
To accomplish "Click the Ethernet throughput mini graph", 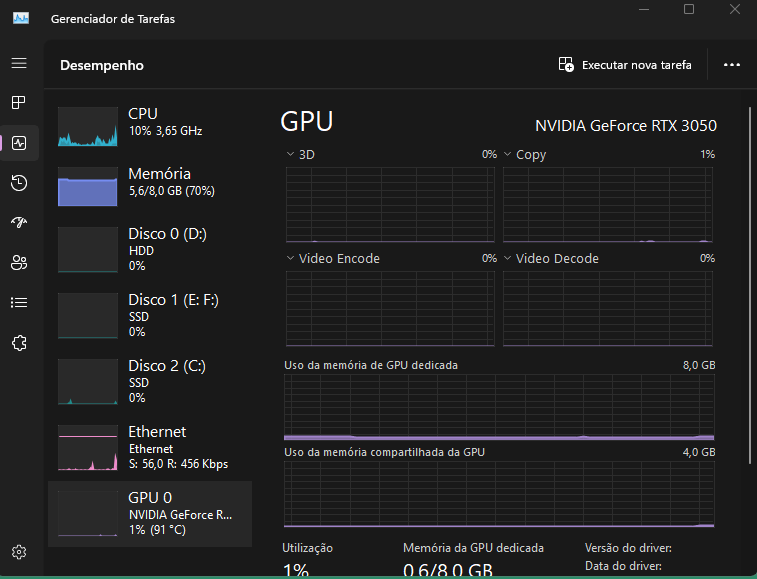I will 88,448.
